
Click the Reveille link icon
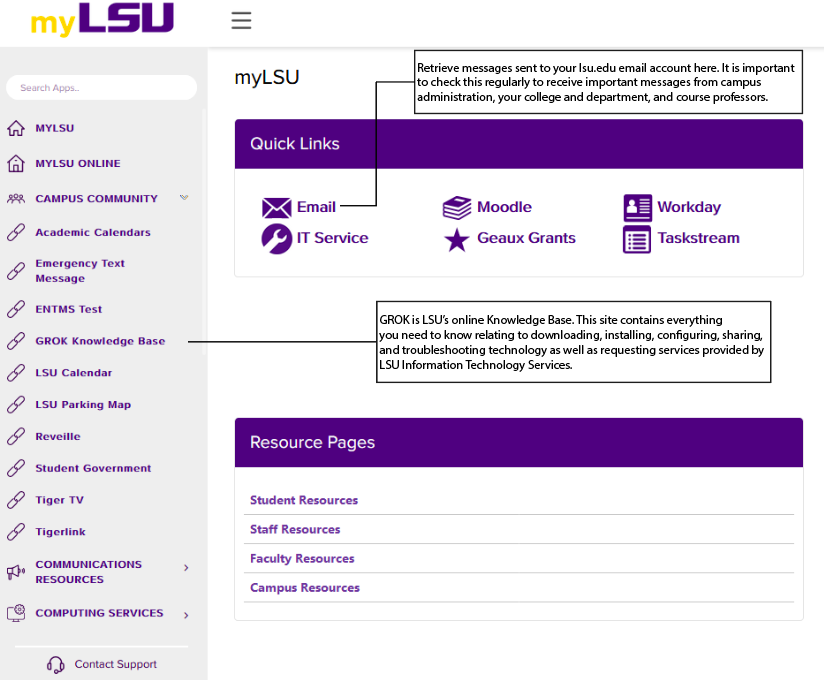pyautogui.click(x=16, y=436)
